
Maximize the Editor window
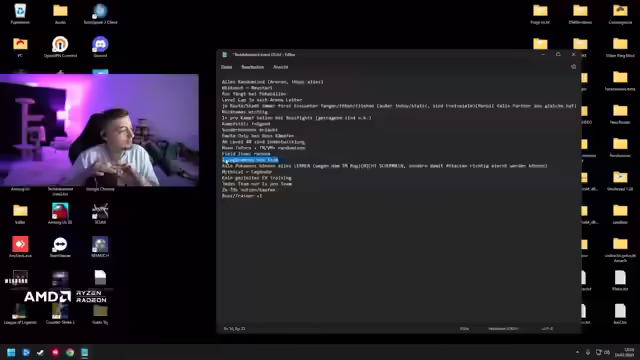(558, 54)
